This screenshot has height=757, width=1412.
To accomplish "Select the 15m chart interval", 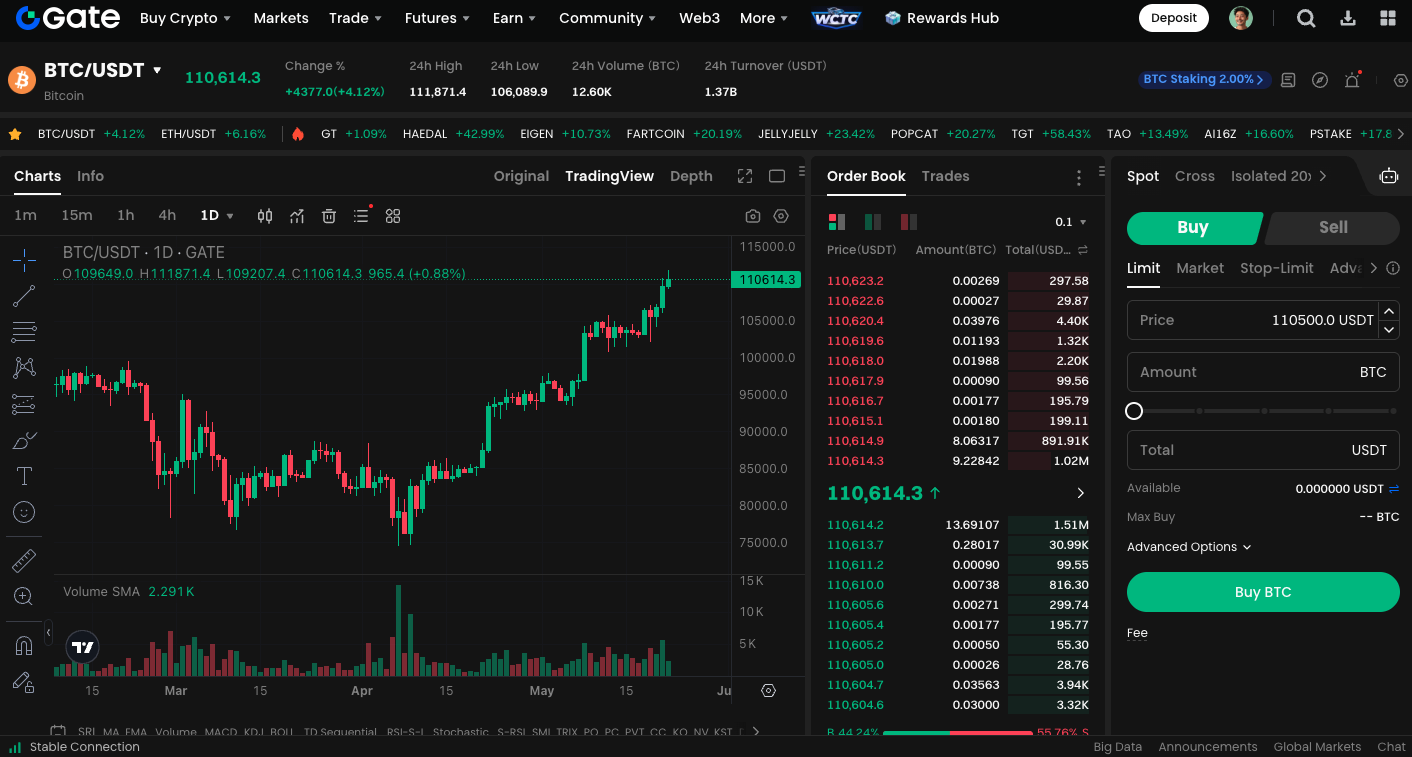I will 76,216.
